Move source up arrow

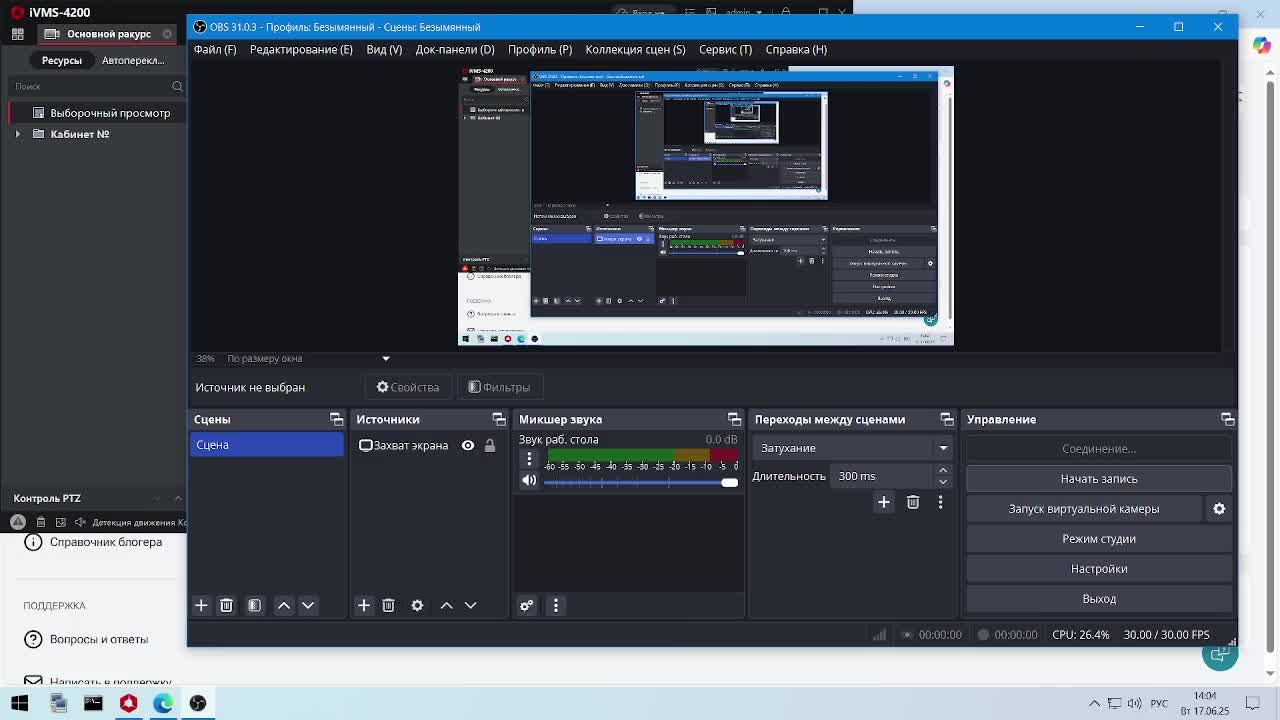tap(447, 605)
